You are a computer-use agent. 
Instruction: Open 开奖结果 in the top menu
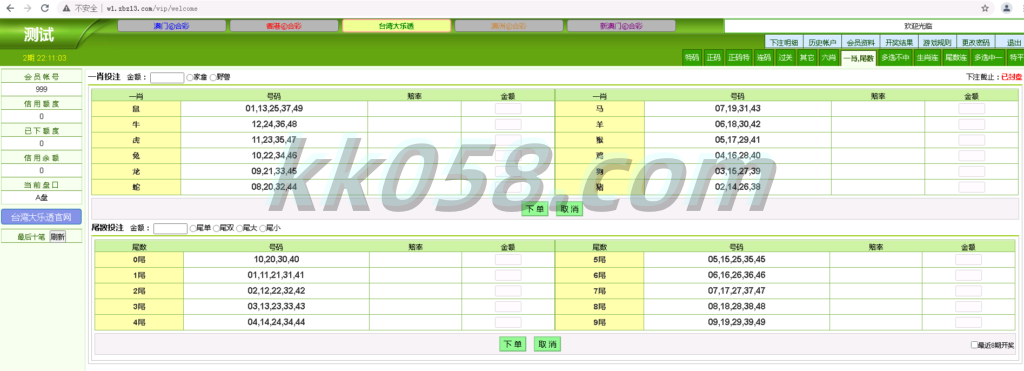pyautogui.click(x=898, y=42)
